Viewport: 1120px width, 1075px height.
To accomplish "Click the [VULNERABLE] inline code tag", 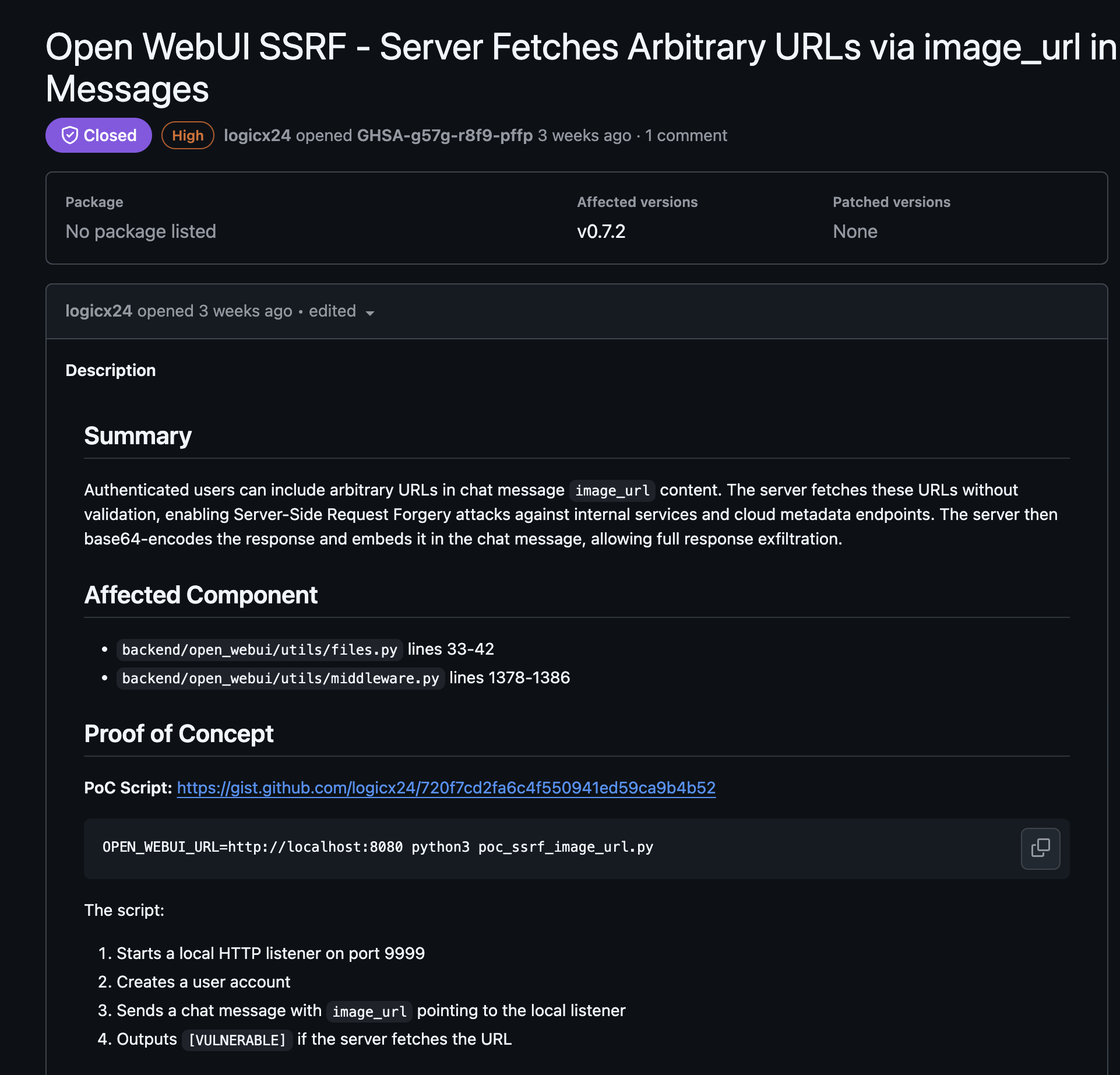I will 237,1040.
